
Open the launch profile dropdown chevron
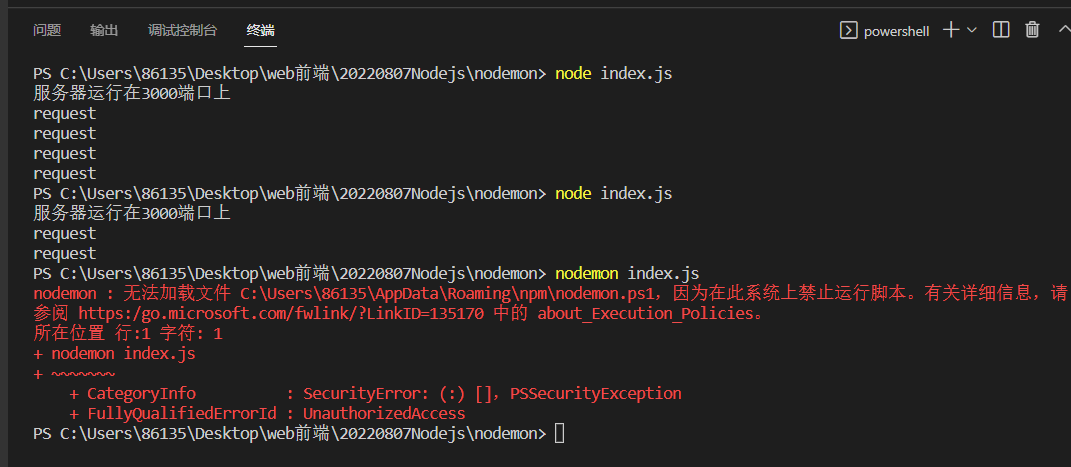coord(971,30)
